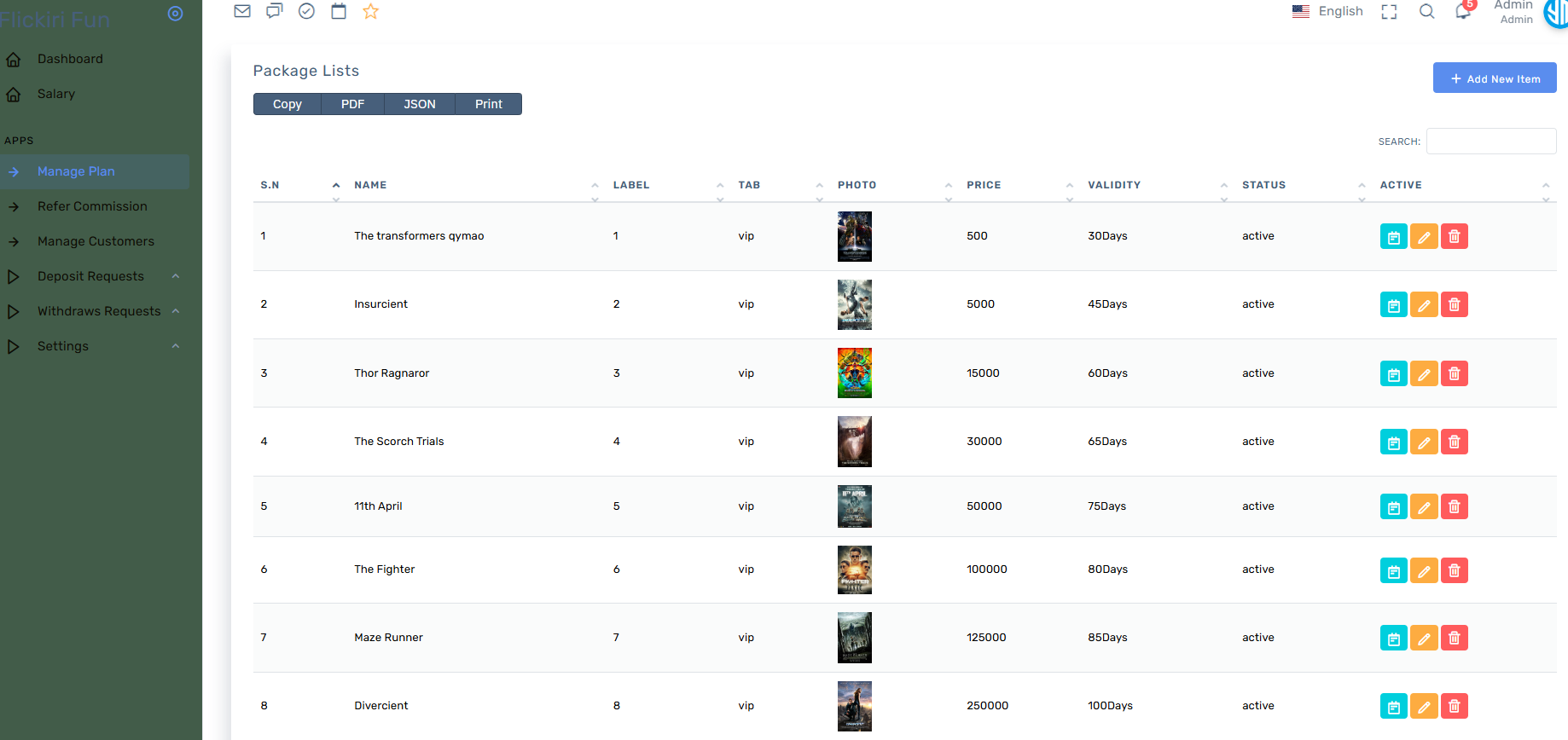Click the star favorites icon

pyautogui.click(x=370, y=11)
